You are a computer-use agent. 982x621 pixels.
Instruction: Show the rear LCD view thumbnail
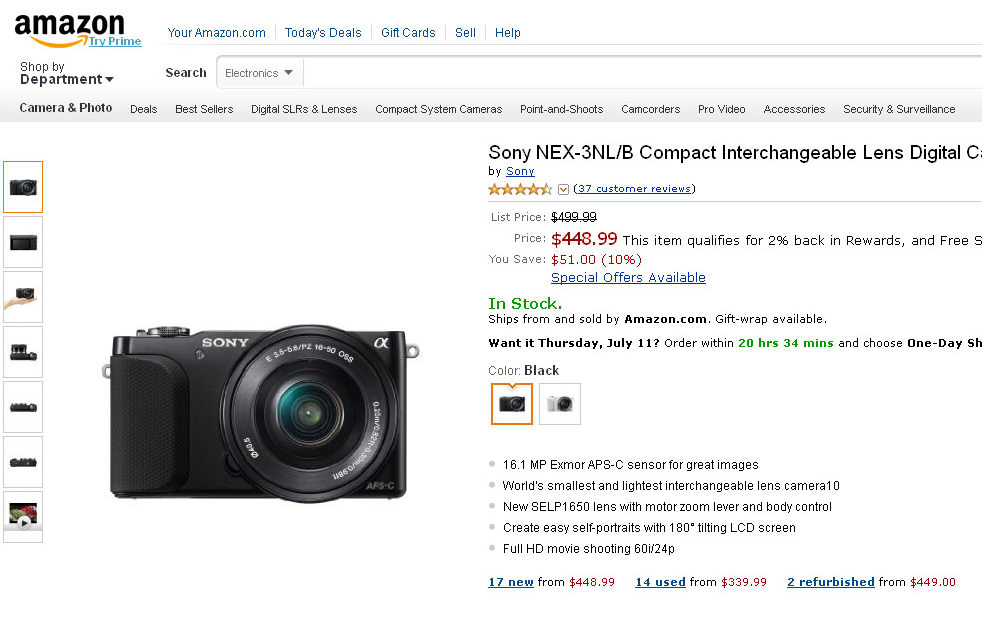(x=23, y=242)
